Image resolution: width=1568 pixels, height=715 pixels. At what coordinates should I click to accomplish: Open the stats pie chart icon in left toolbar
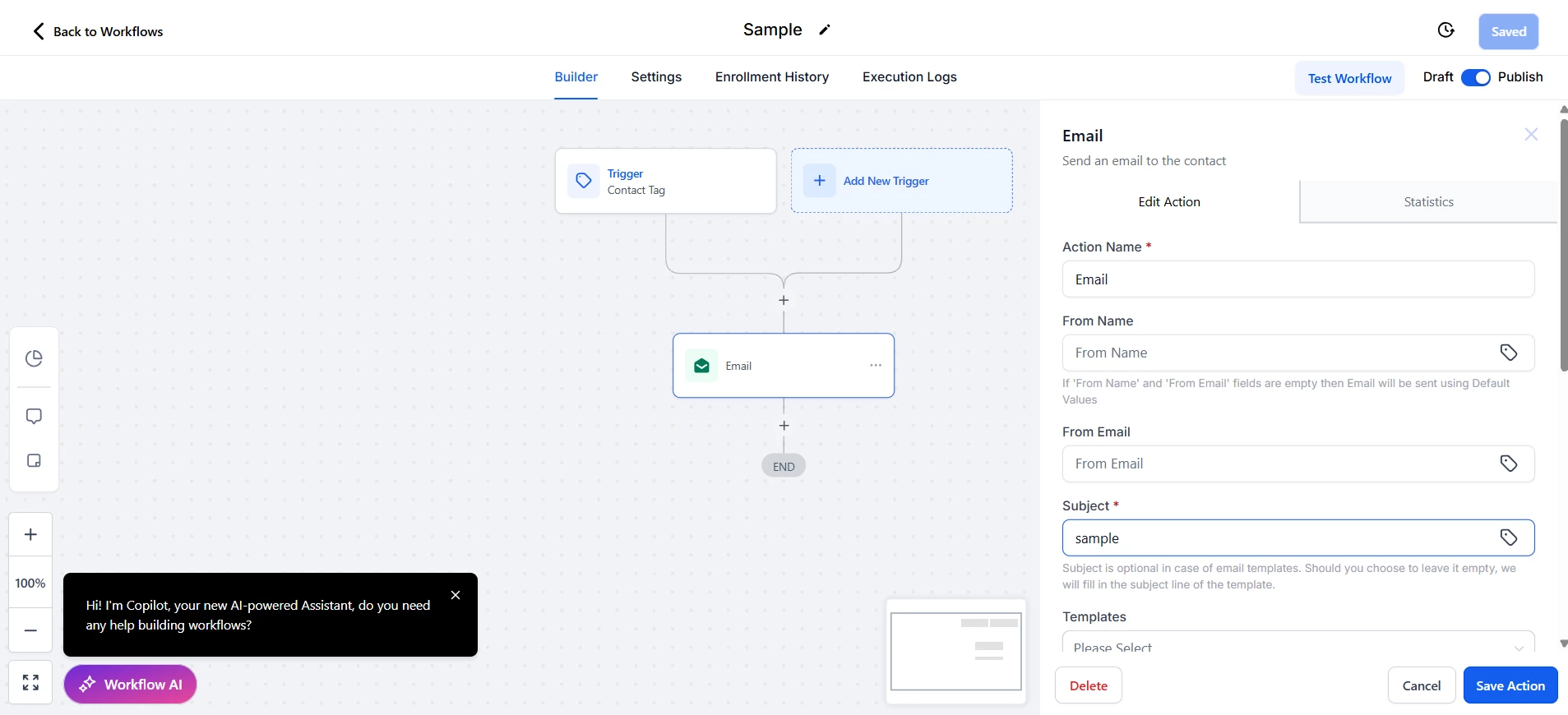pyautogui.click(x=34, y=358)
